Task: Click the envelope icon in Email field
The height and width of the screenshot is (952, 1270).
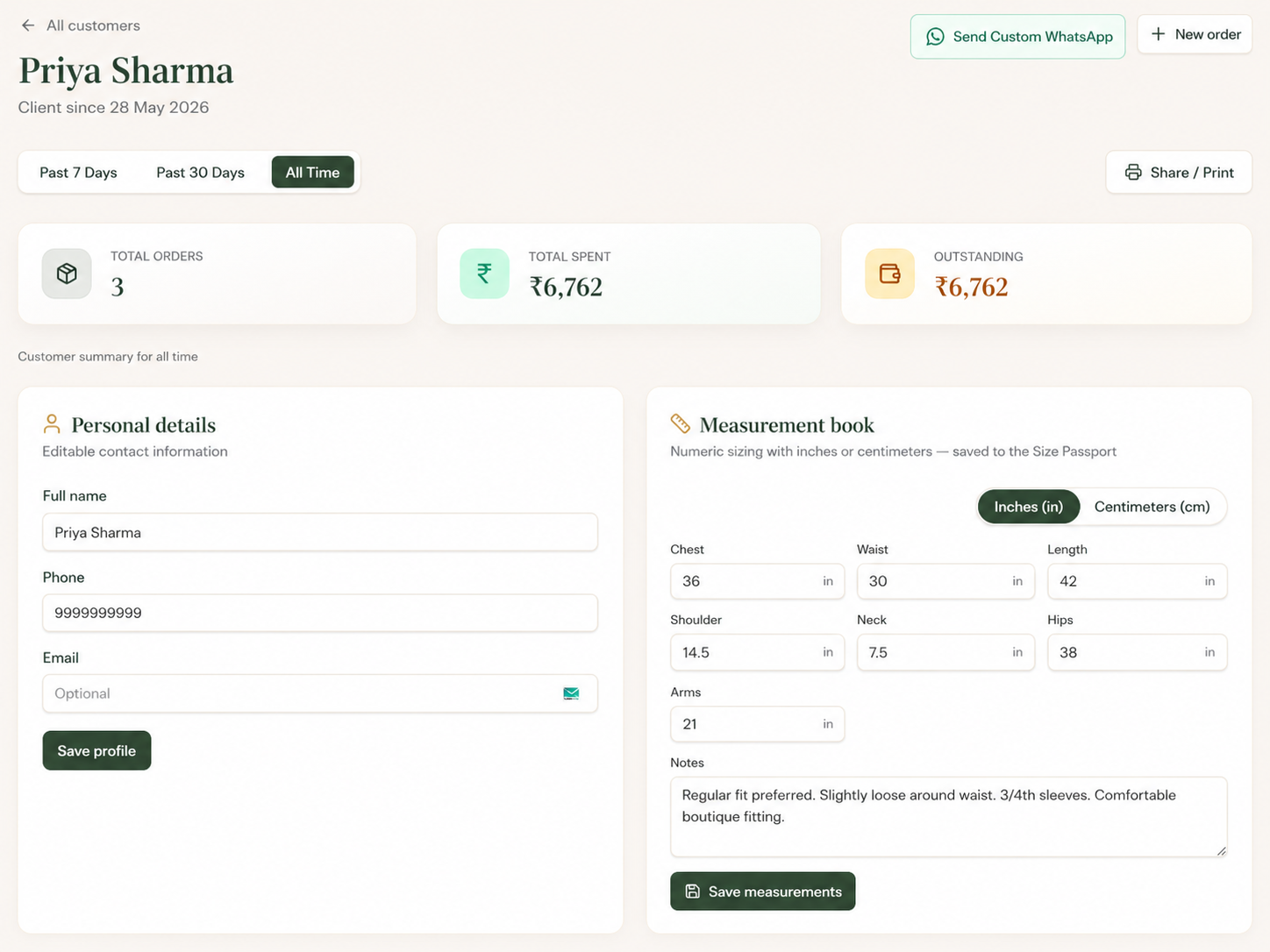Action: pos(571,693)
